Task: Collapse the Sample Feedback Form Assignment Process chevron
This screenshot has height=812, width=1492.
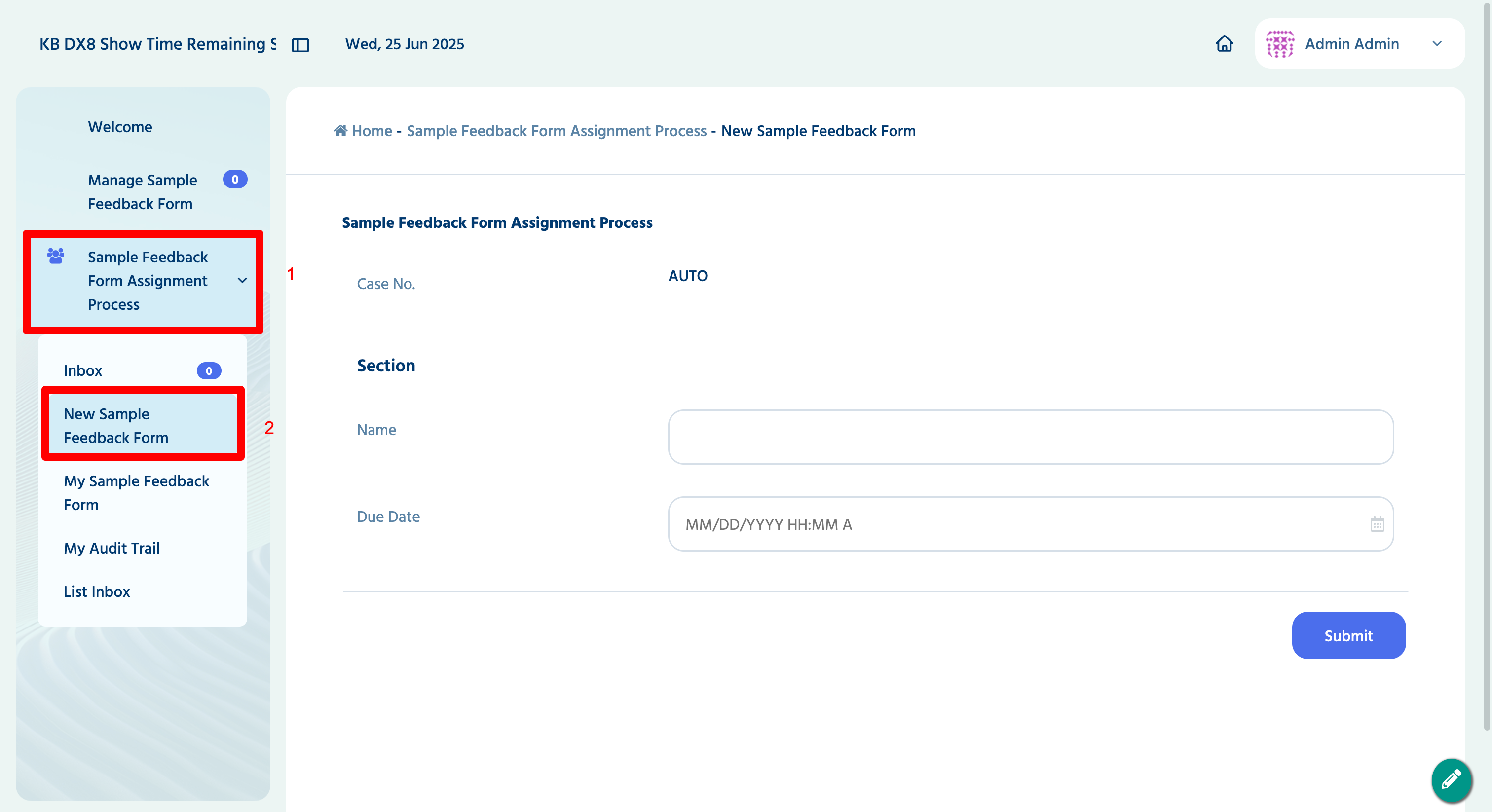Action: coord(243,280)
